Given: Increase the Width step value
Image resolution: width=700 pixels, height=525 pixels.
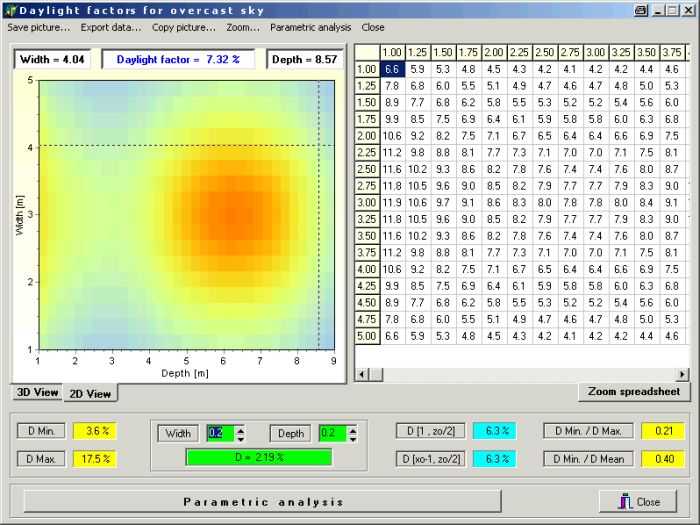Looking at the screenshot, I should point(241,430).
